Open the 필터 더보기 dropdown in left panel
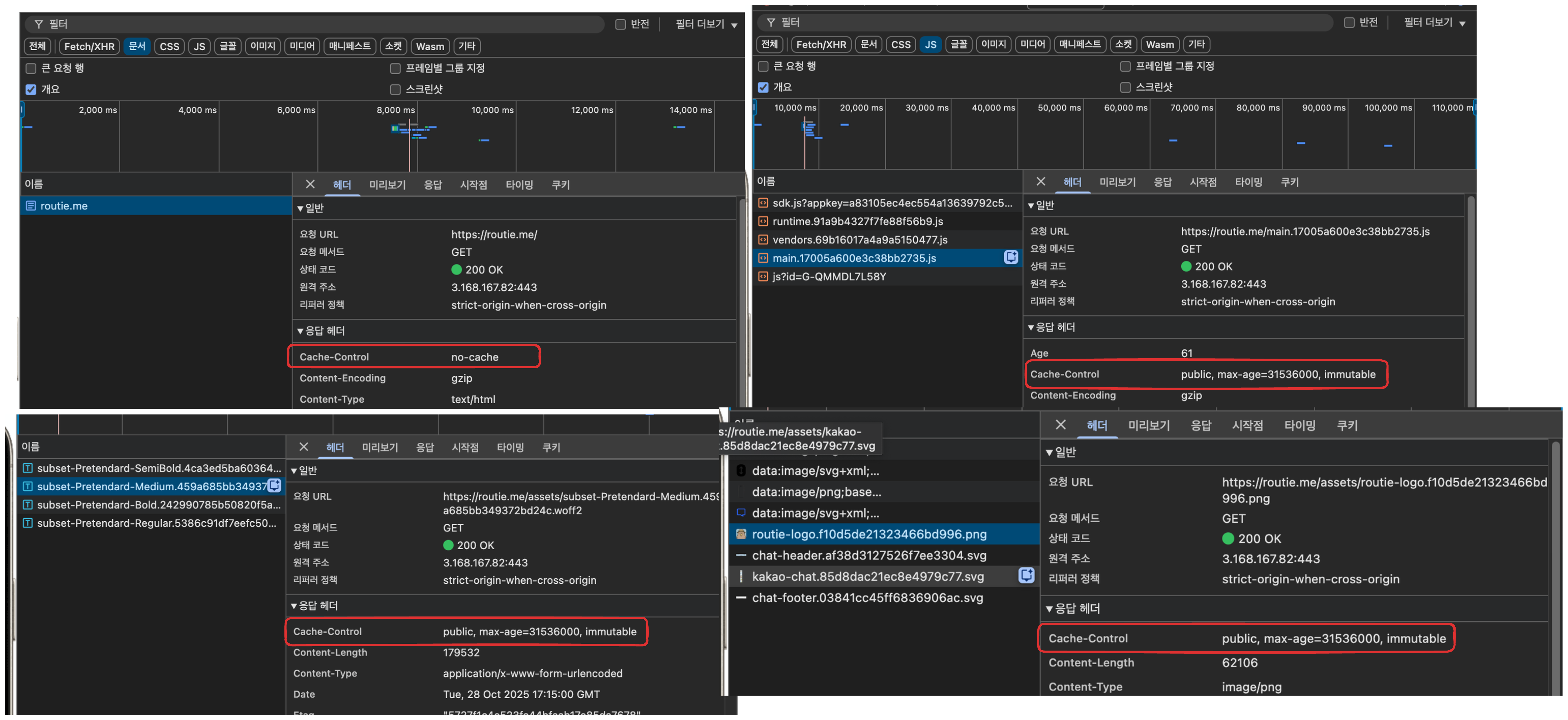The height and width of the screenshot is (720, 1568). point(706,24)
